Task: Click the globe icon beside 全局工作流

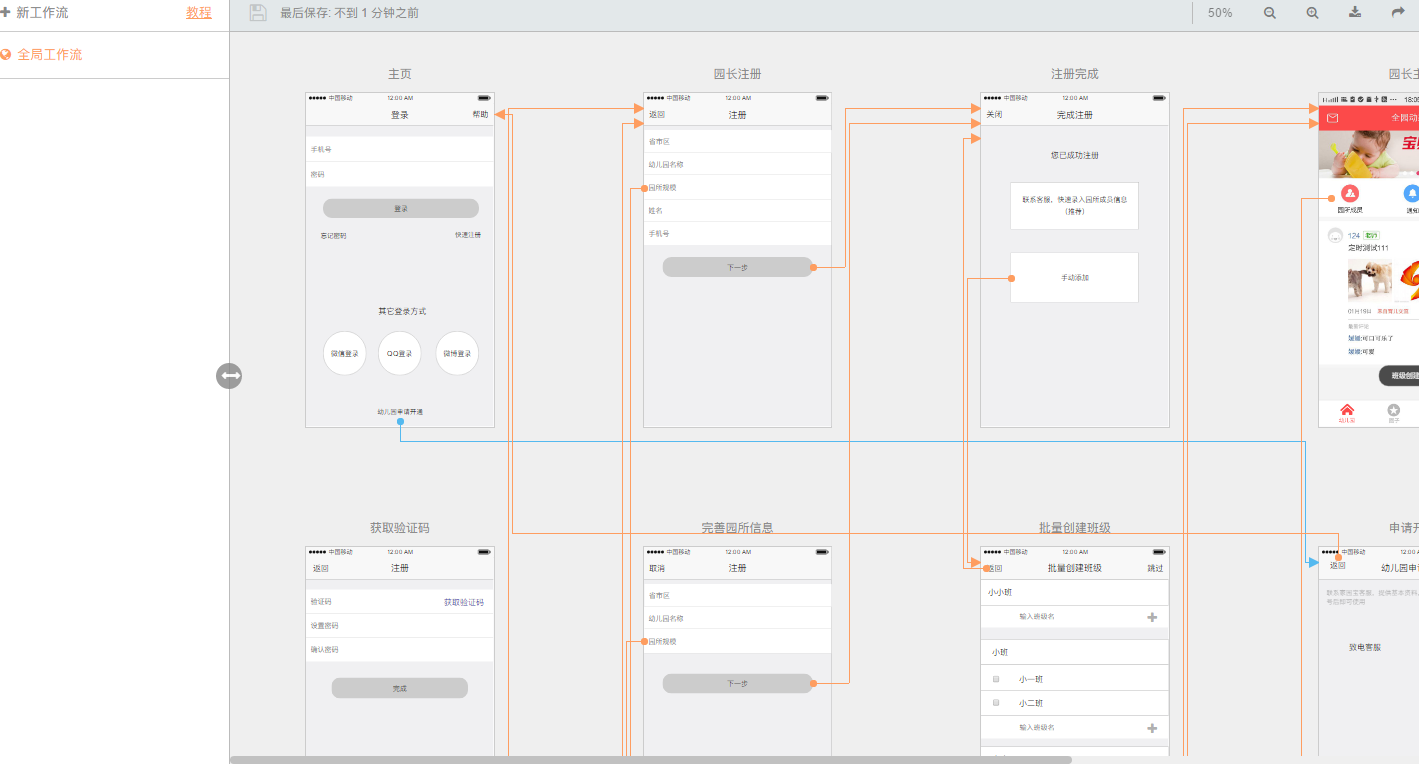Action: [6, 54]
